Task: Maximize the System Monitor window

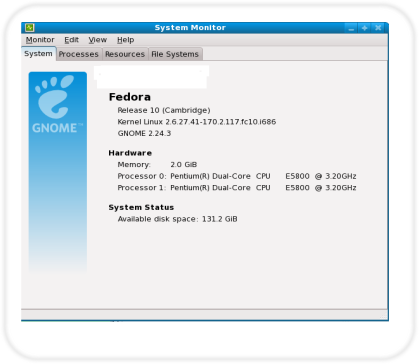Action: point(364,28)
